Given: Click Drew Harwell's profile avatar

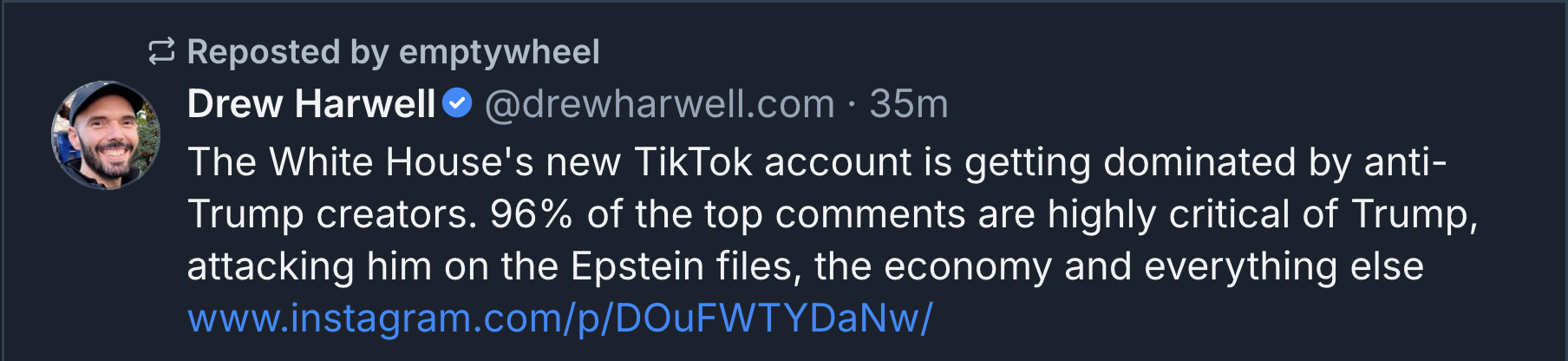Looking at the screenshot, I should pos(106,135).
